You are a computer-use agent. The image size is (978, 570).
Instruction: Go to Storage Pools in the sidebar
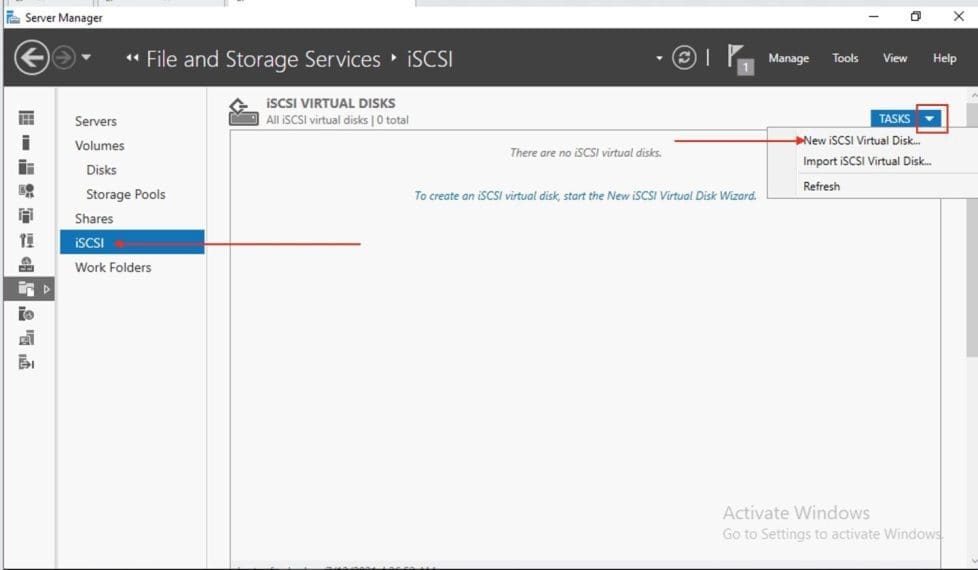tap(125, 194)
